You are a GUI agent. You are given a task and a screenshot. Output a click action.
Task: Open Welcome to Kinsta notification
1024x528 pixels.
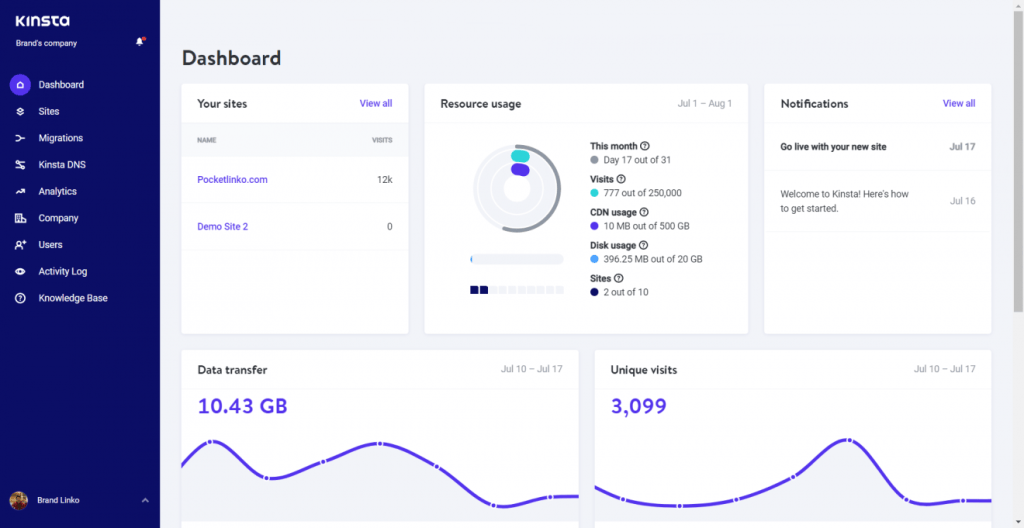click(x=844, y=201)
